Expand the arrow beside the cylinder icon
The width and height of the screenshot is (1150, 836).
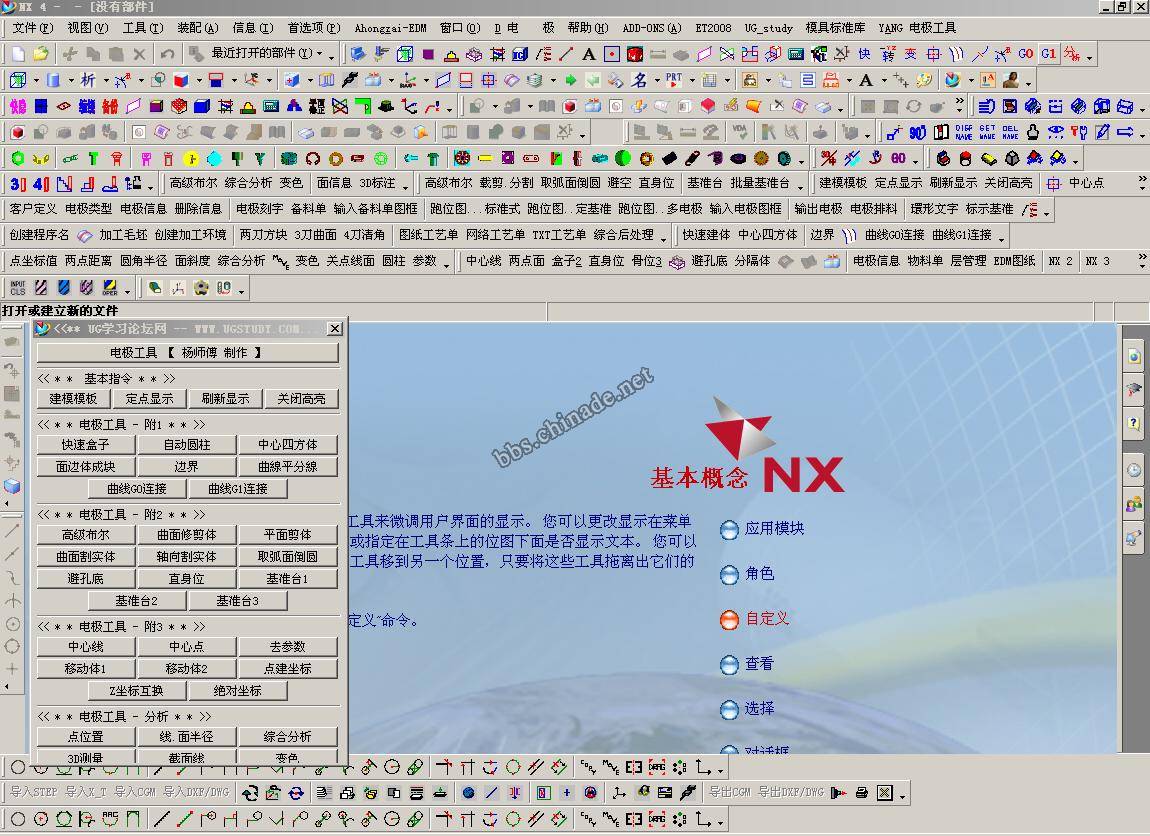coord(70,80)
